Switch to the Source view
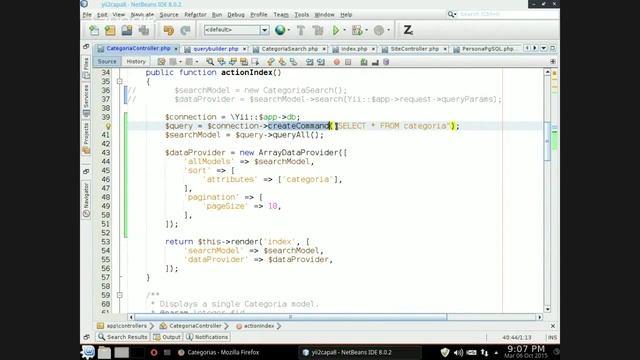This screenshot has width=640, height=360. point(107,62)
